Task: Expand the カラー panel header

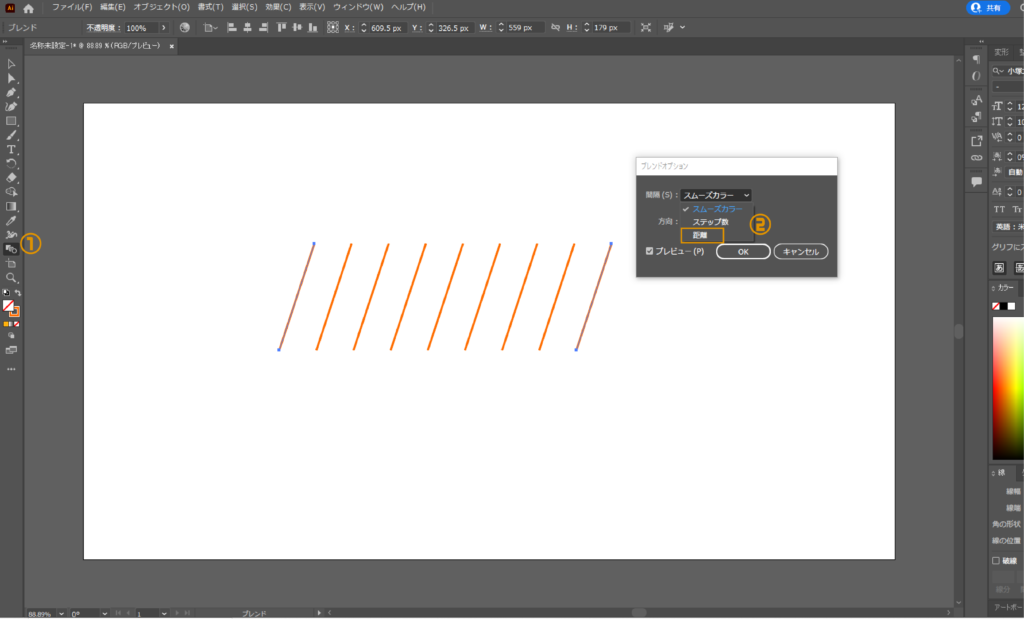Action: (1004, 288)
